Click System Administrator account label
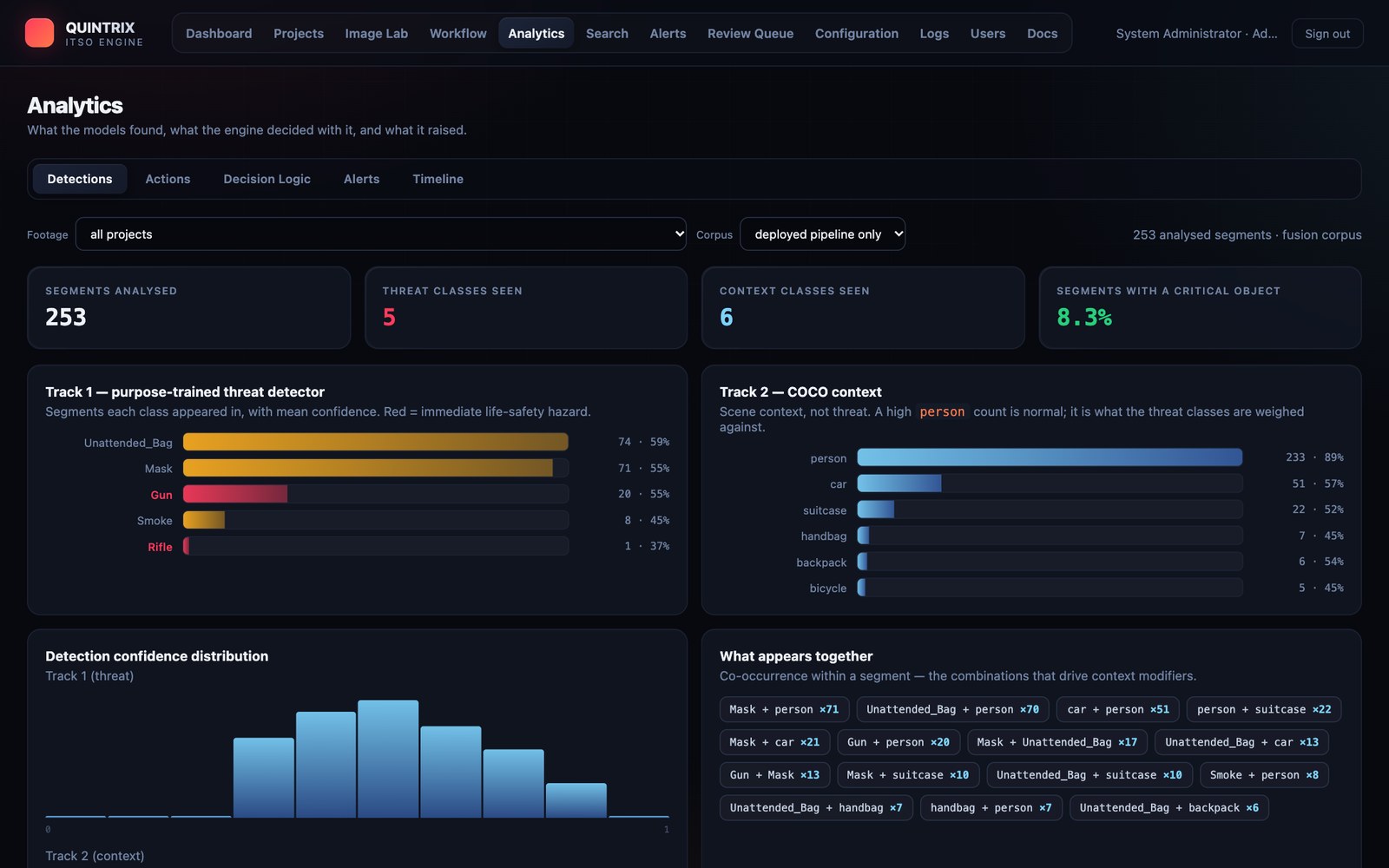This screenshot has width=1389, height=868. (x=1196, y=33)
